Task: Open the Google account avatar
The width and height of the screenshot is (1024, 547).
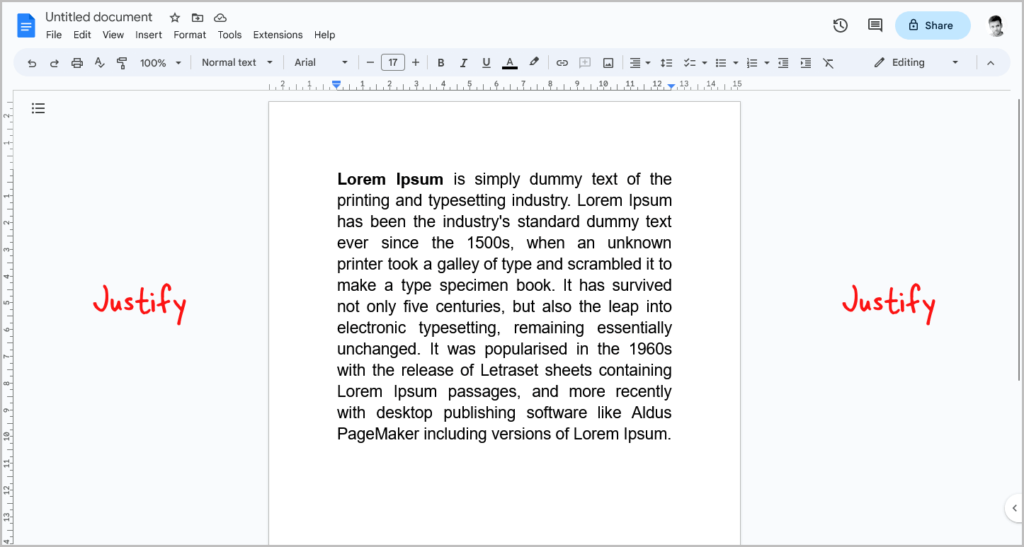Action: coord(996,25)
